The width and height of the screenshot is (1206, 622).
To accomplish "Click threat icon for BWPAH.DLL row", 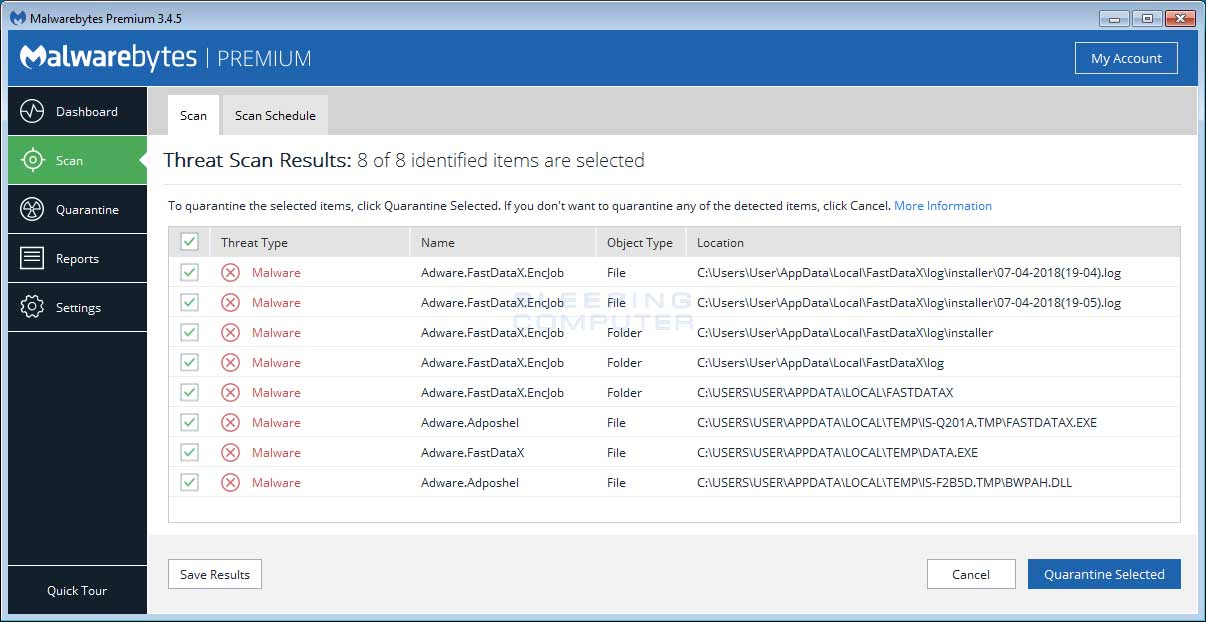I will (230, 482).
